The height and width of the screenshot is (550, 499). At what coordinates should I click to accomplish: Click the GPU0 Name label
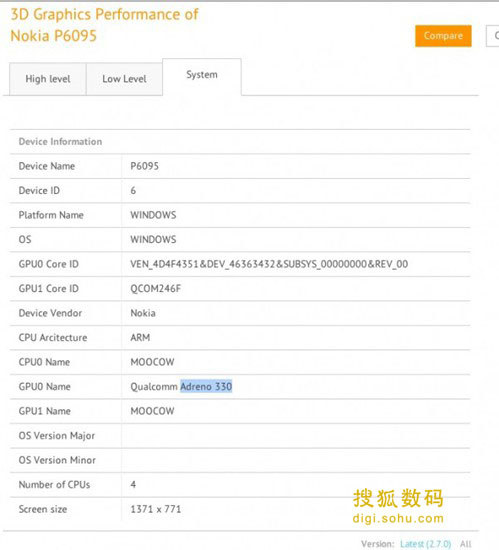[45, 387]
